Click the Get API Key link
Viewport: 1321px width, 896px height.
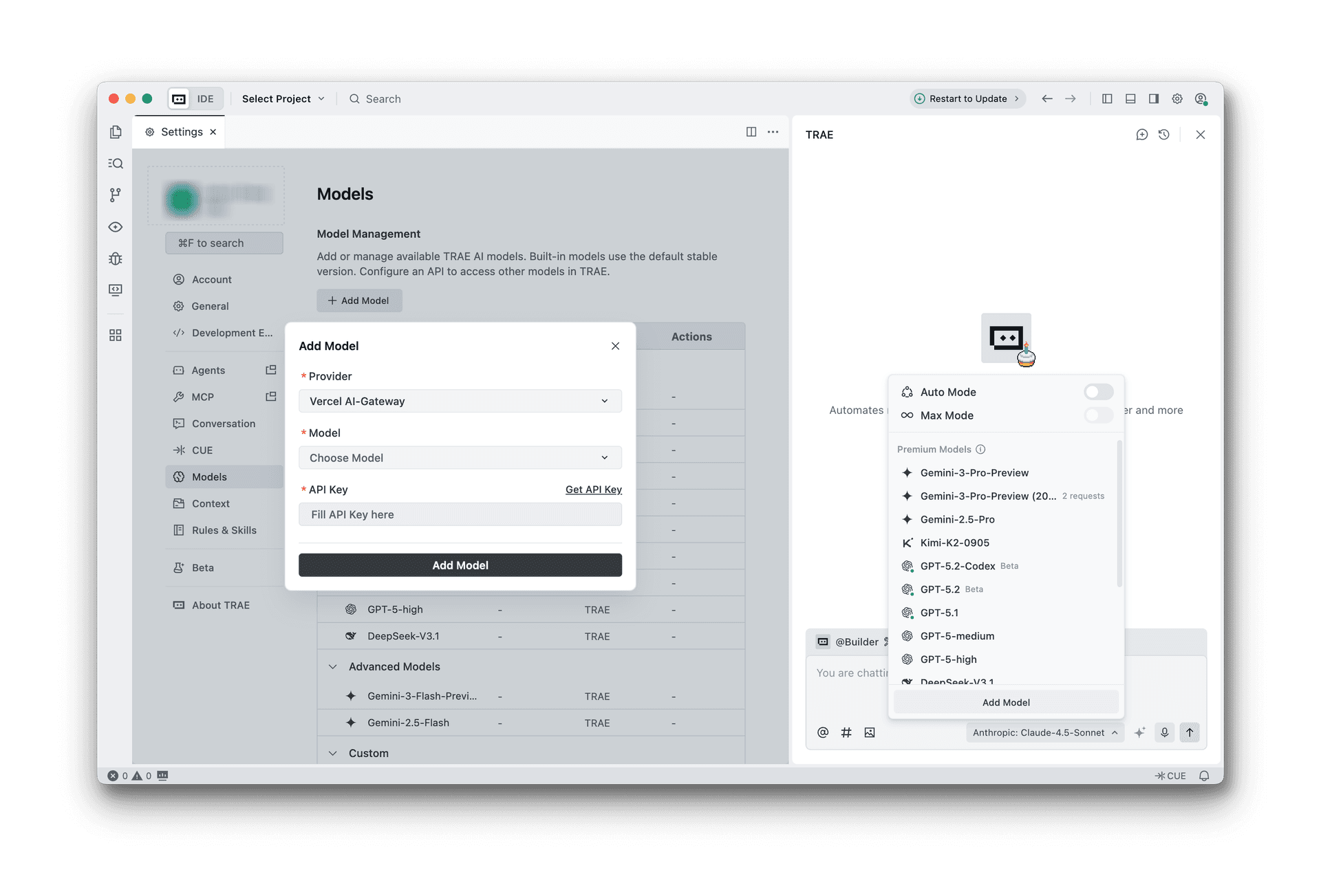[x=593, y=490]
